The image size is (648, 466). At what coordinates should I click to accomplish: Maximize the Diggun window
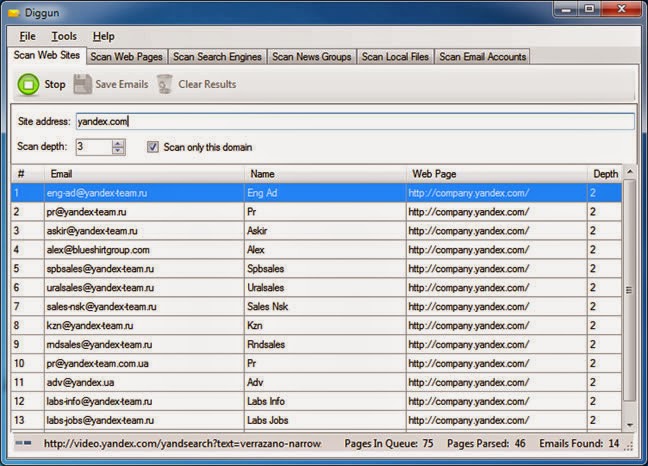tap(589, 9)
